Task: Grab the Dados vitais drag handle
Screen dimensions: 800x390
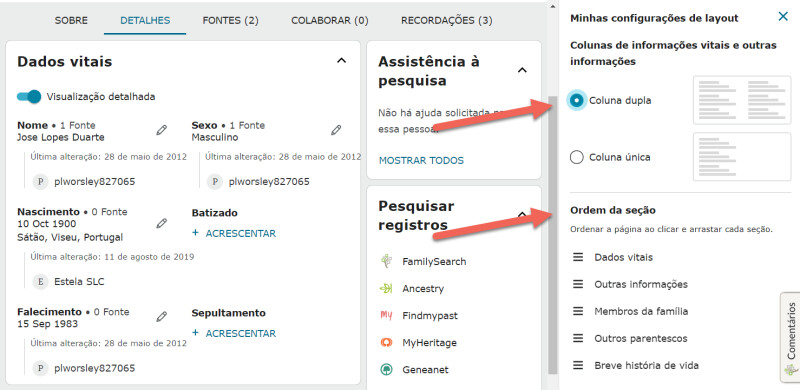Action: tap(578, 257)
